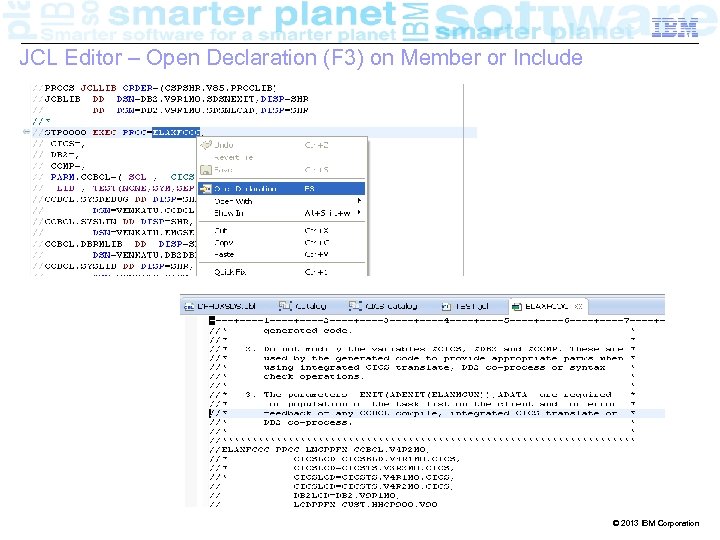
Task: Click the PROCS JCLLIB ORDER line
Action: click(x=154, y=88)
